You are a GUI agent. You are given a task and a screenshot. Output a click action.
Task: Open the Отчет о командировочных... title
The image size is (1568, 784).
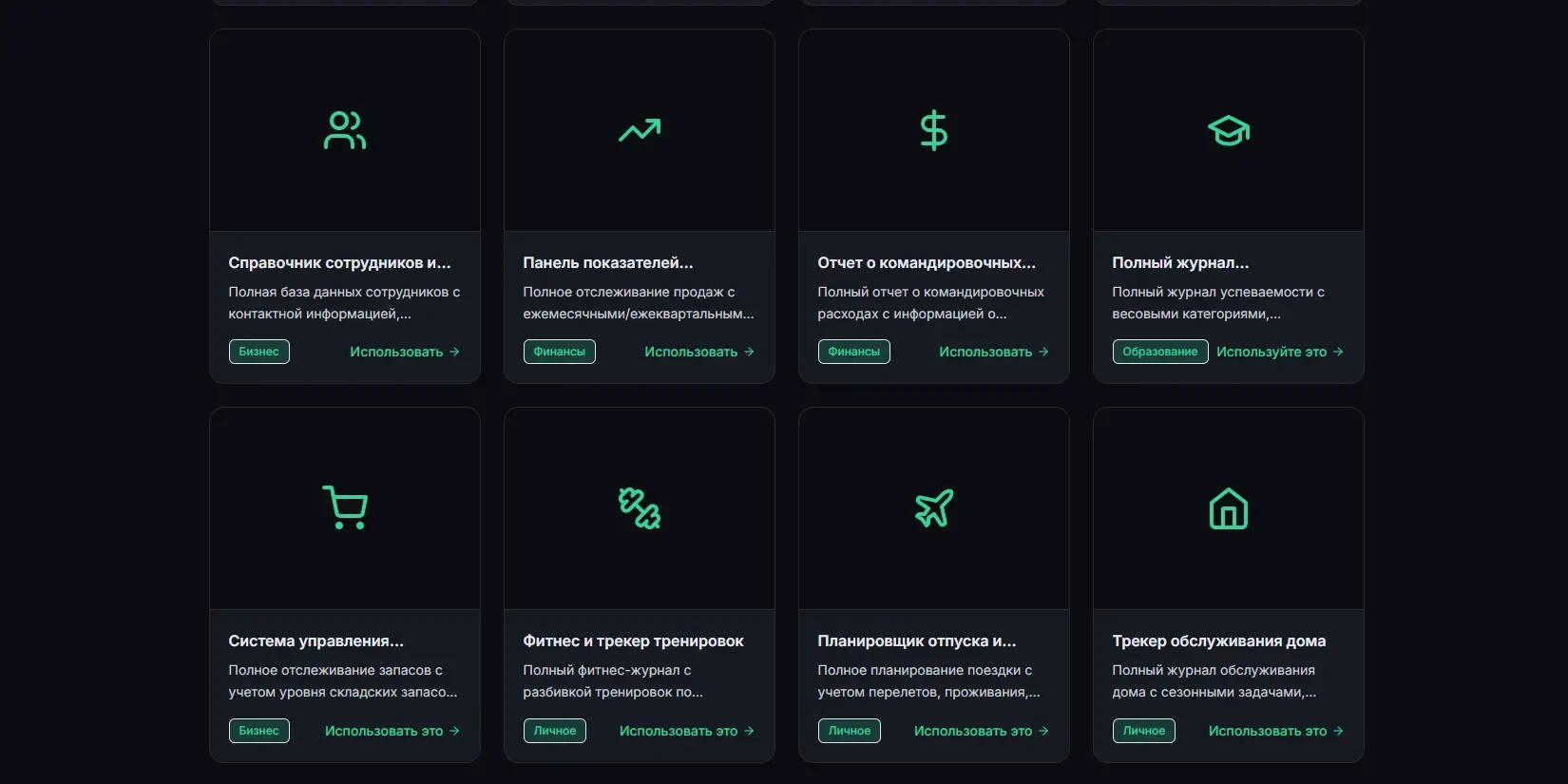[927, 263]
